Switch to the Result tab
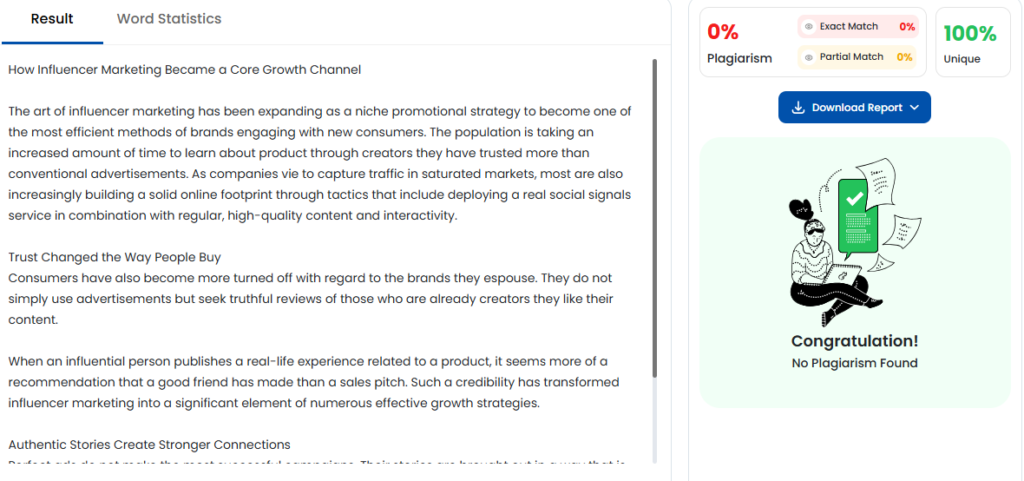This screenshot has height=481, width=1024. click(52, 20)
